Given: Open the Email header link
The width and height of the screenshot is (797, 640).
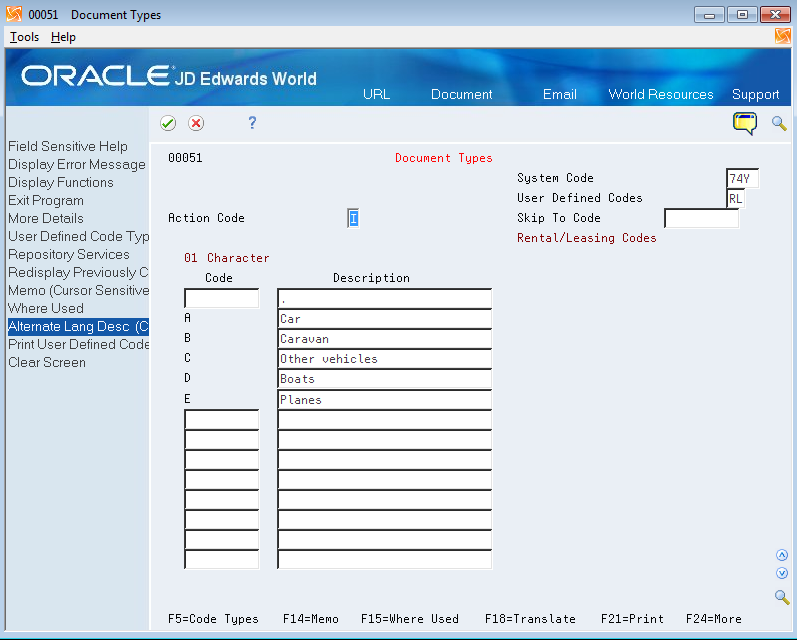Looking at the screenshot, I should pos(560,95).
